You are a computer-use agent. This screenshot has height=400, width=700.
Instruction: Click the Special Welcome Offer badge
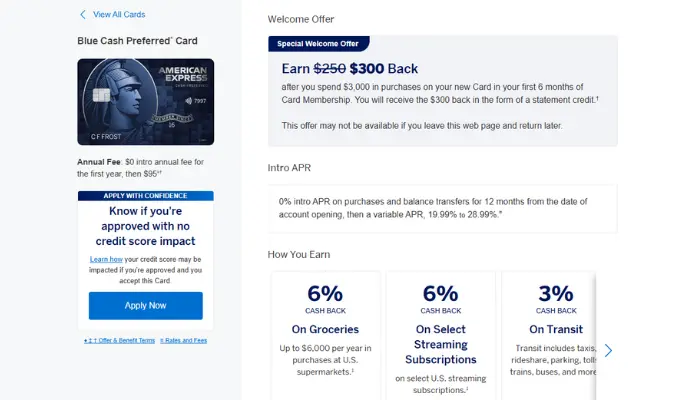[318, 44]
